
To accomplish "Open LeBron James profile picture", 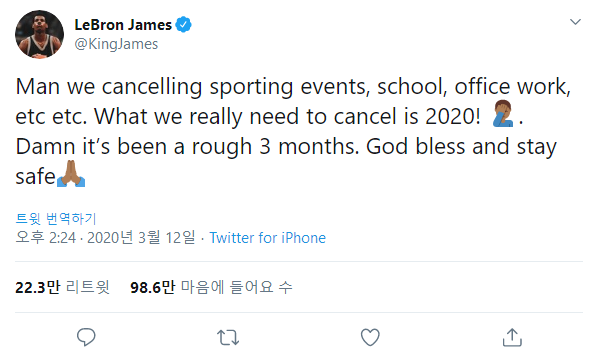I will point(39,34).
